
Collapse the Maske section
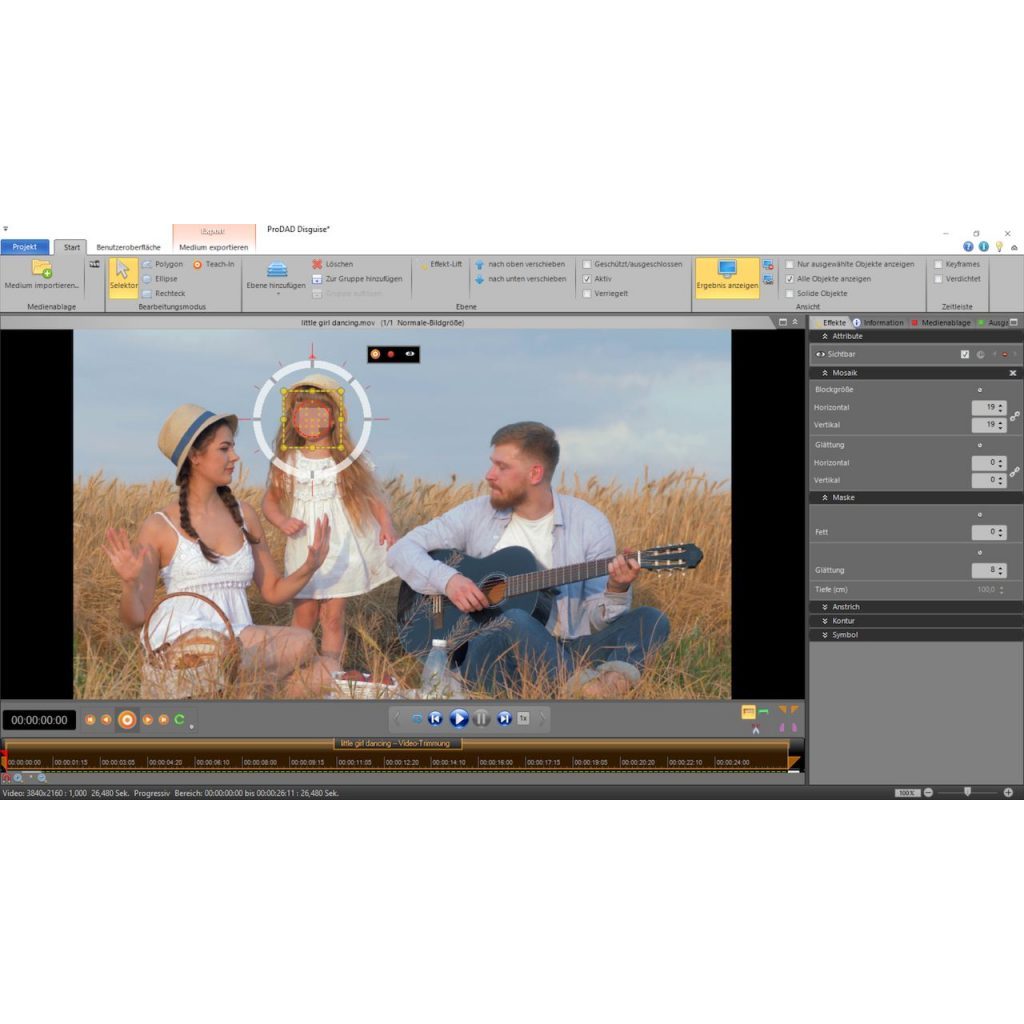825,498
